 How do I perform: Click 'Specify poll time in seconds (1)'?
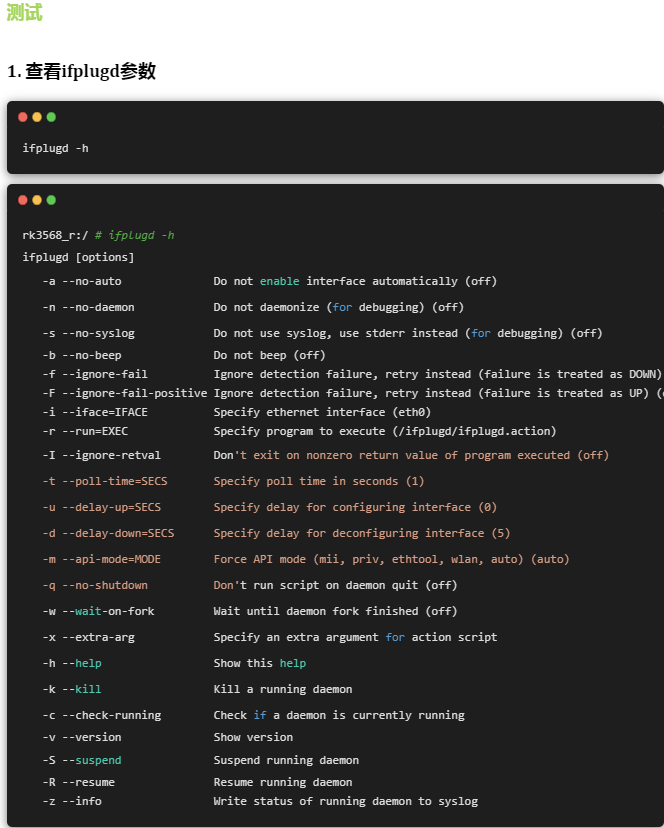[319, 481]
